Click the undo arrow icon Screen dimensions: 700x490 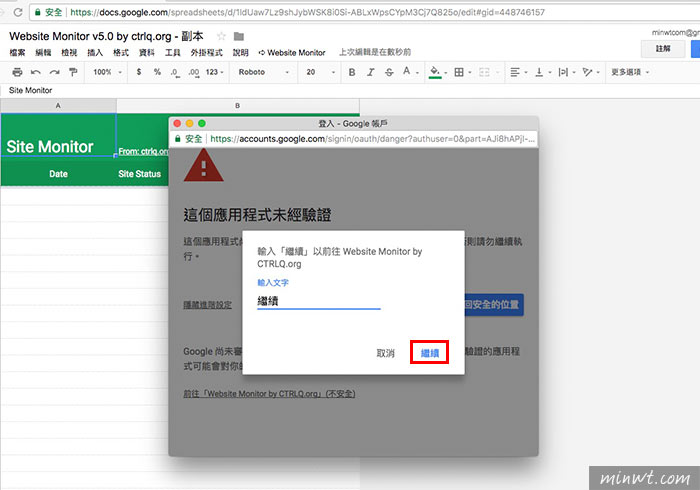click(x=36, y=72)
